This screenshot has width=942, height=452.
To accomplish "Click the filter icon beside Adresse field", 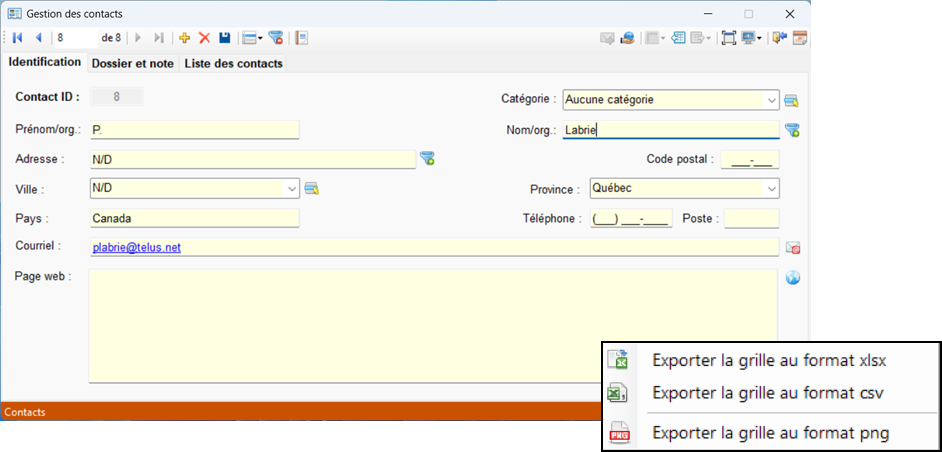I will 427,158.
